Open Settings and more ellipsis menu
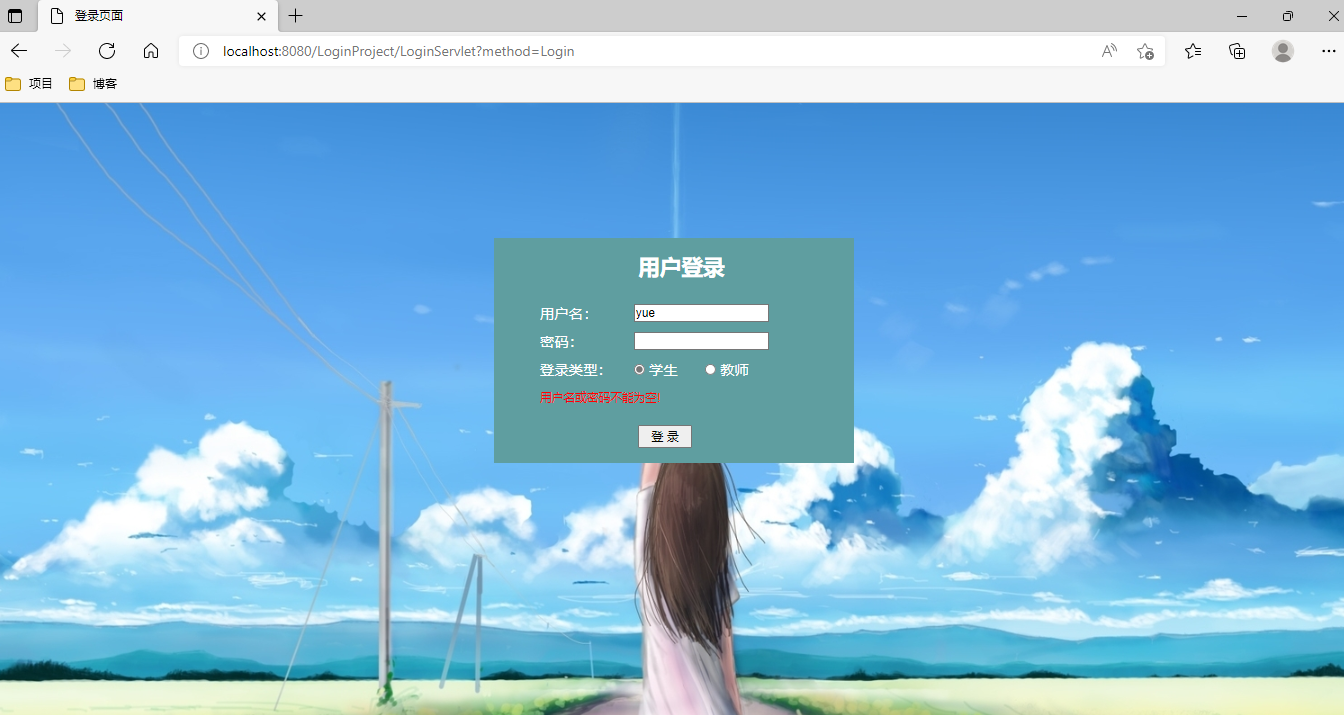Screen dimensions: 1344x715 tap(1329, 51)
